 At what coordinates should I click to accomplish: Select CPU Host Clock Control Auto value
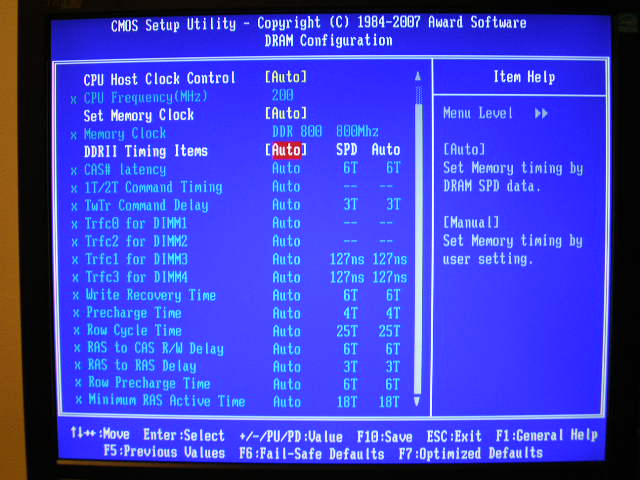(x=285, y=77)
